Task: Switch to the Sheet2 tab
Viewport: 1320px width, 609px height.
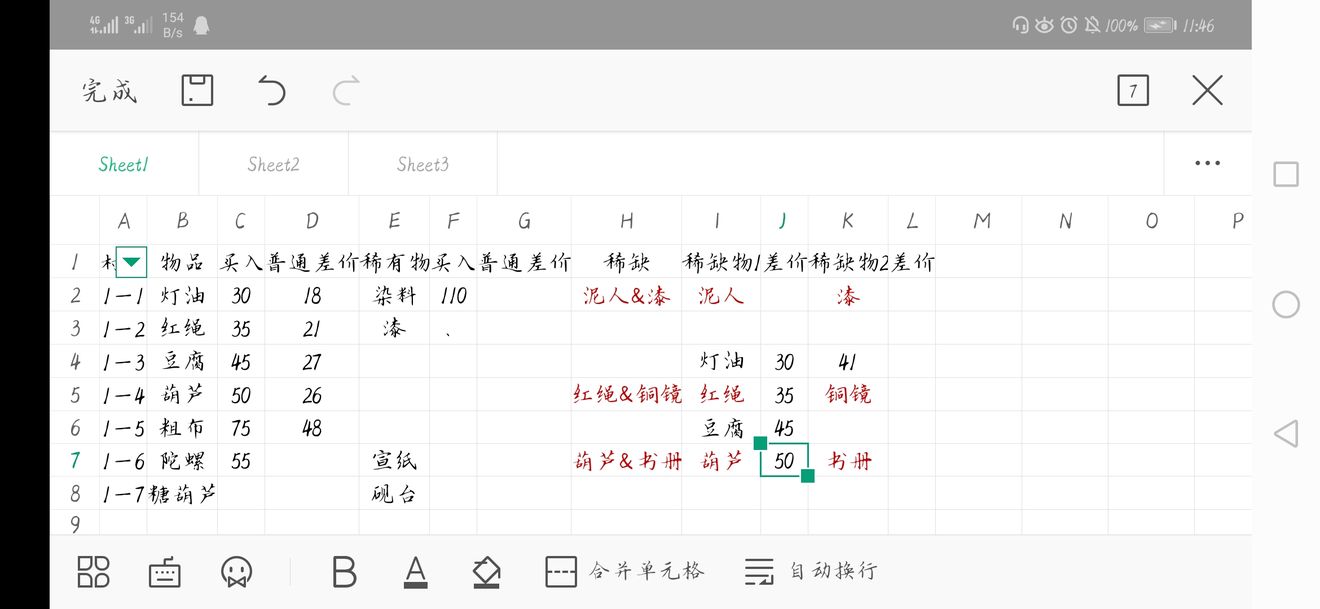Action: click(x=273, y=165)
